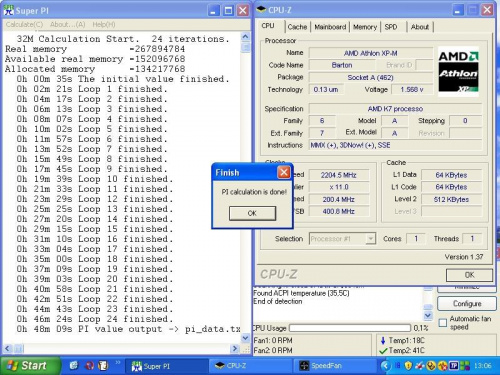Click the yellow security shield tray icon
Screen dimensions: 500x375
point(408,366)
